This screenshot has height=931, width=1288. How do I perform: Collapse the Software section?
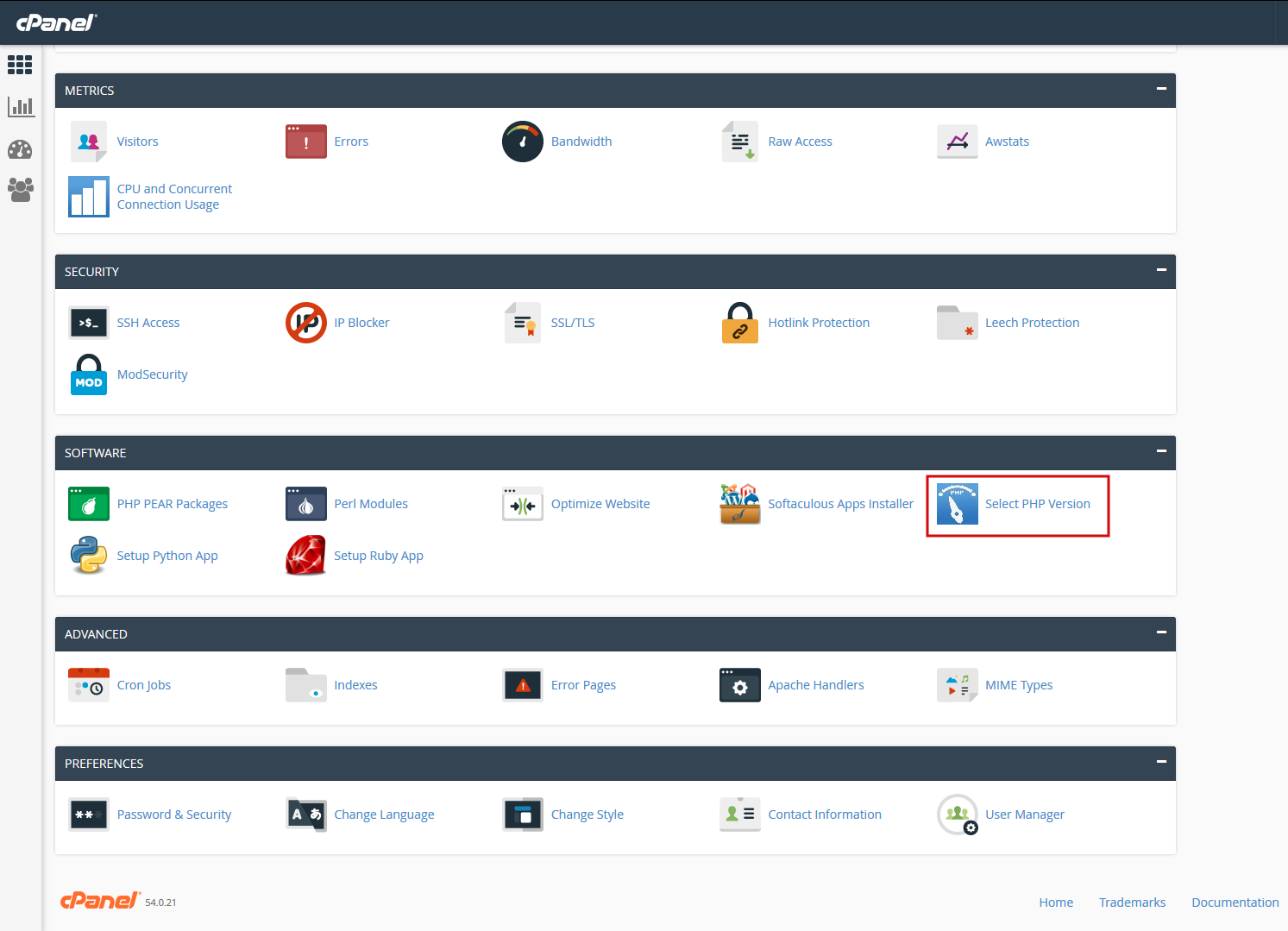1161,451
